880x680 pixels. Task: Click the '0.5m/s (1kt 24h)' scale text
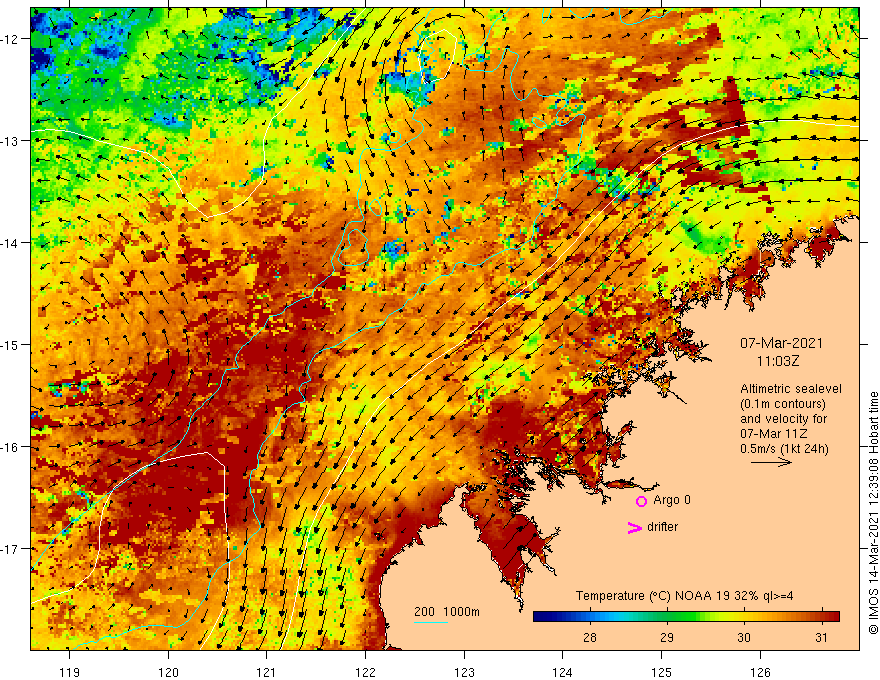(x=784, y=449)
